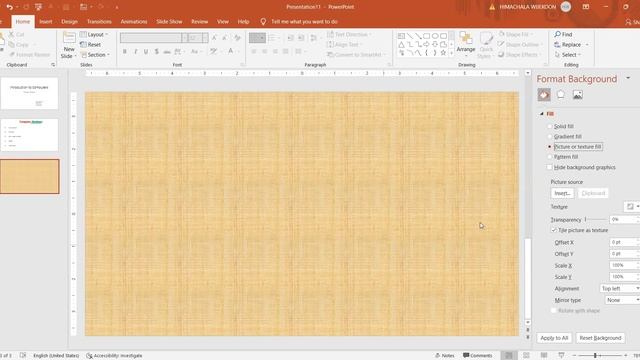Select the second slide thumbnail

(x=29, y=135)
